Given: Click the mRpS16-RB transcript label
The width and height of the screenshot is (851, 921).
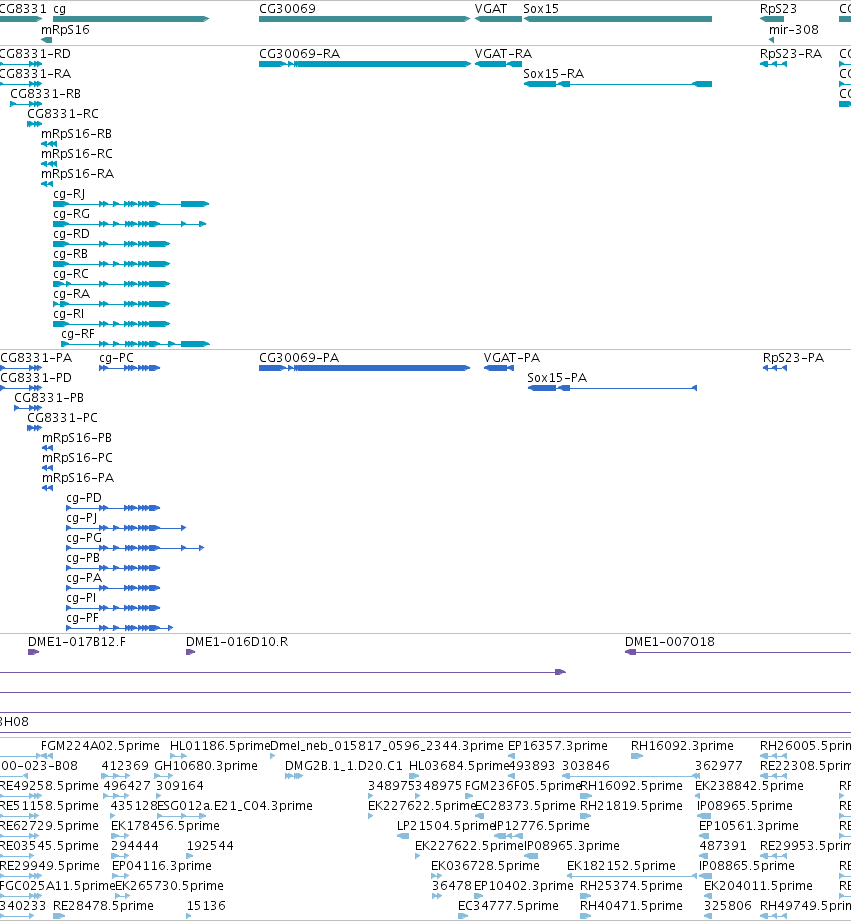Looking at the screenshot, I should 76,133.
